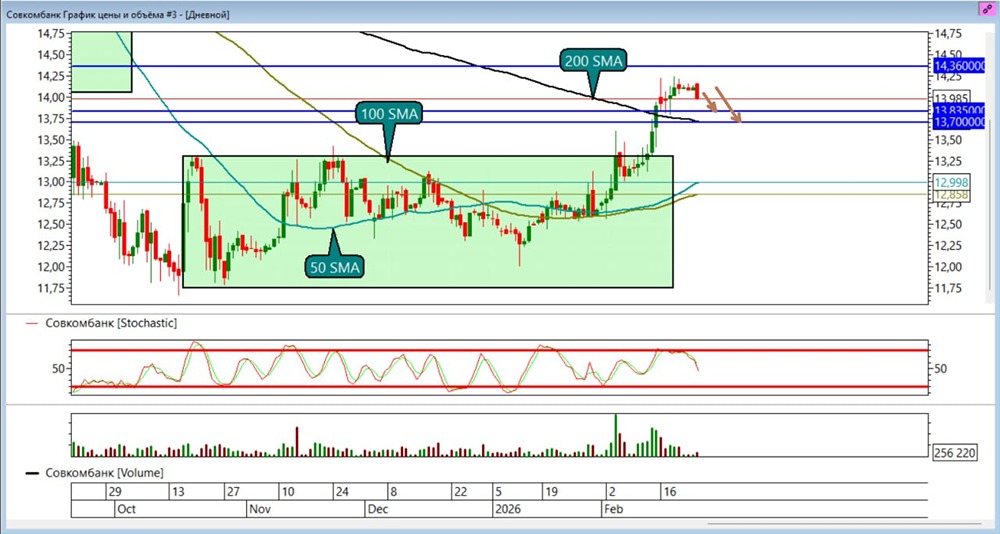Click the 12,858 moving average value tag

952,195
